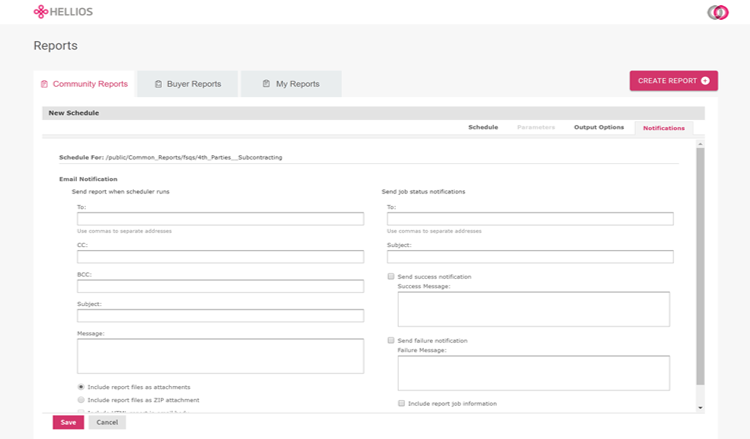750x439 pixels.
Task: Switch to the Community Reports tab
Action: (x=84, y=84)
